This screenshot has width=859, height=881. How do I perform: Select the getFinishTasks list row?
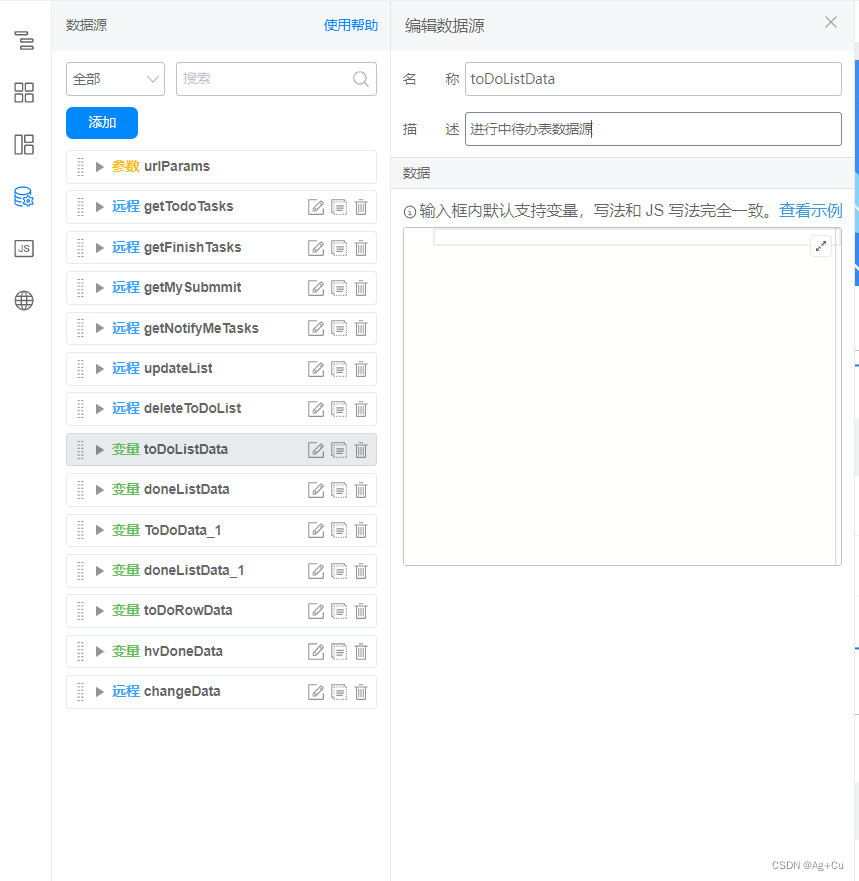221,248
